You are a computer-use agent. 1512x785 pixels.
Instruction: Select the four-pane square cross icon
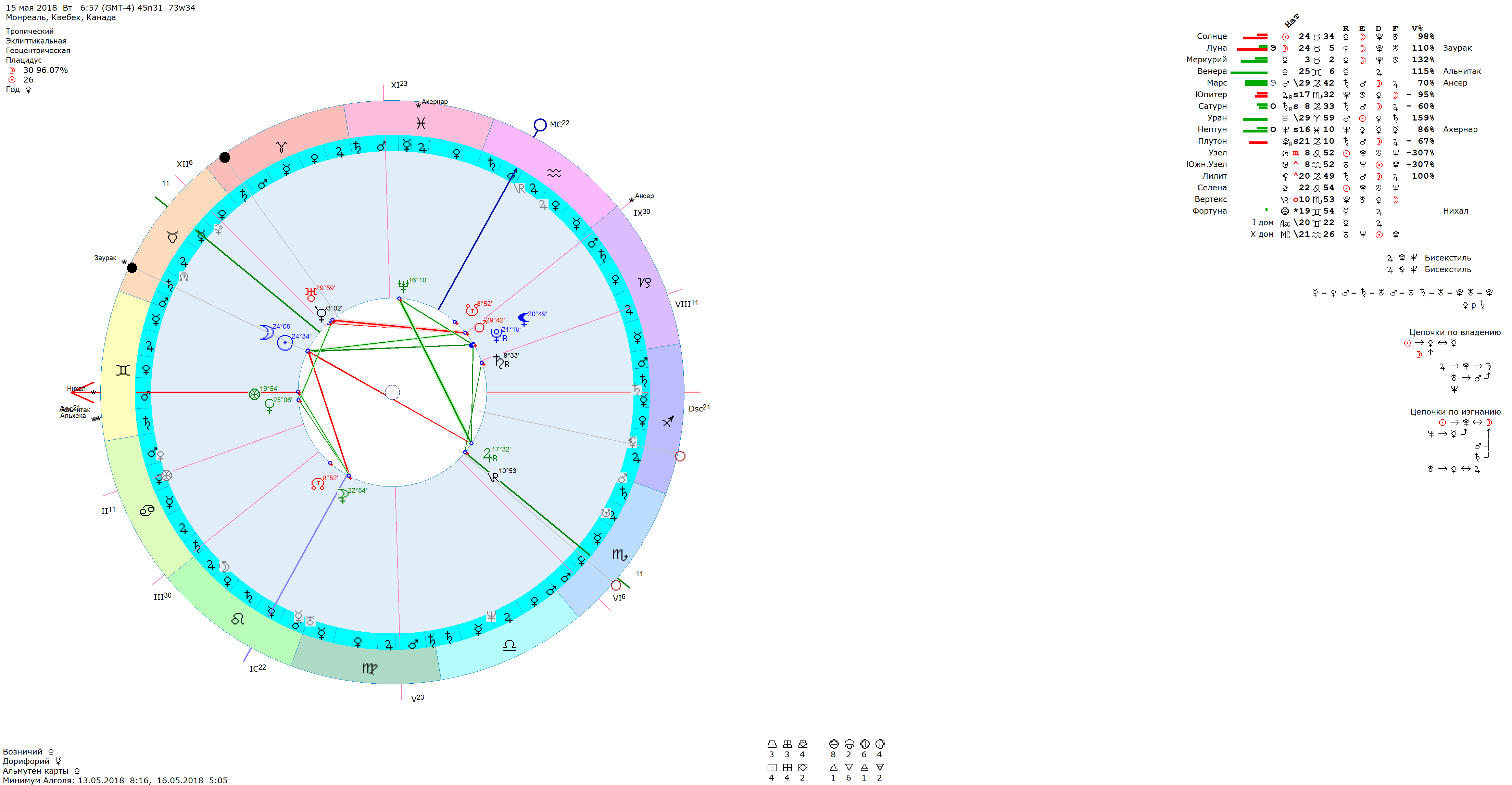[x=787, y=768]
